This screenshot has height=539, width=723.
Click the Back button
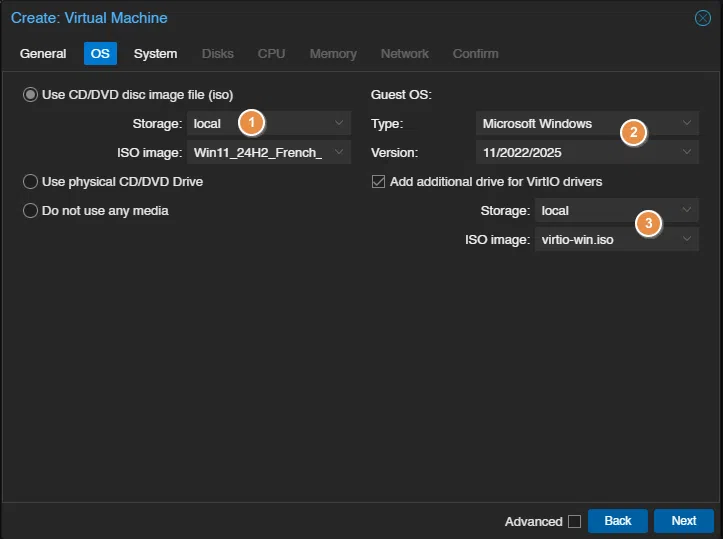pos(618,521)
